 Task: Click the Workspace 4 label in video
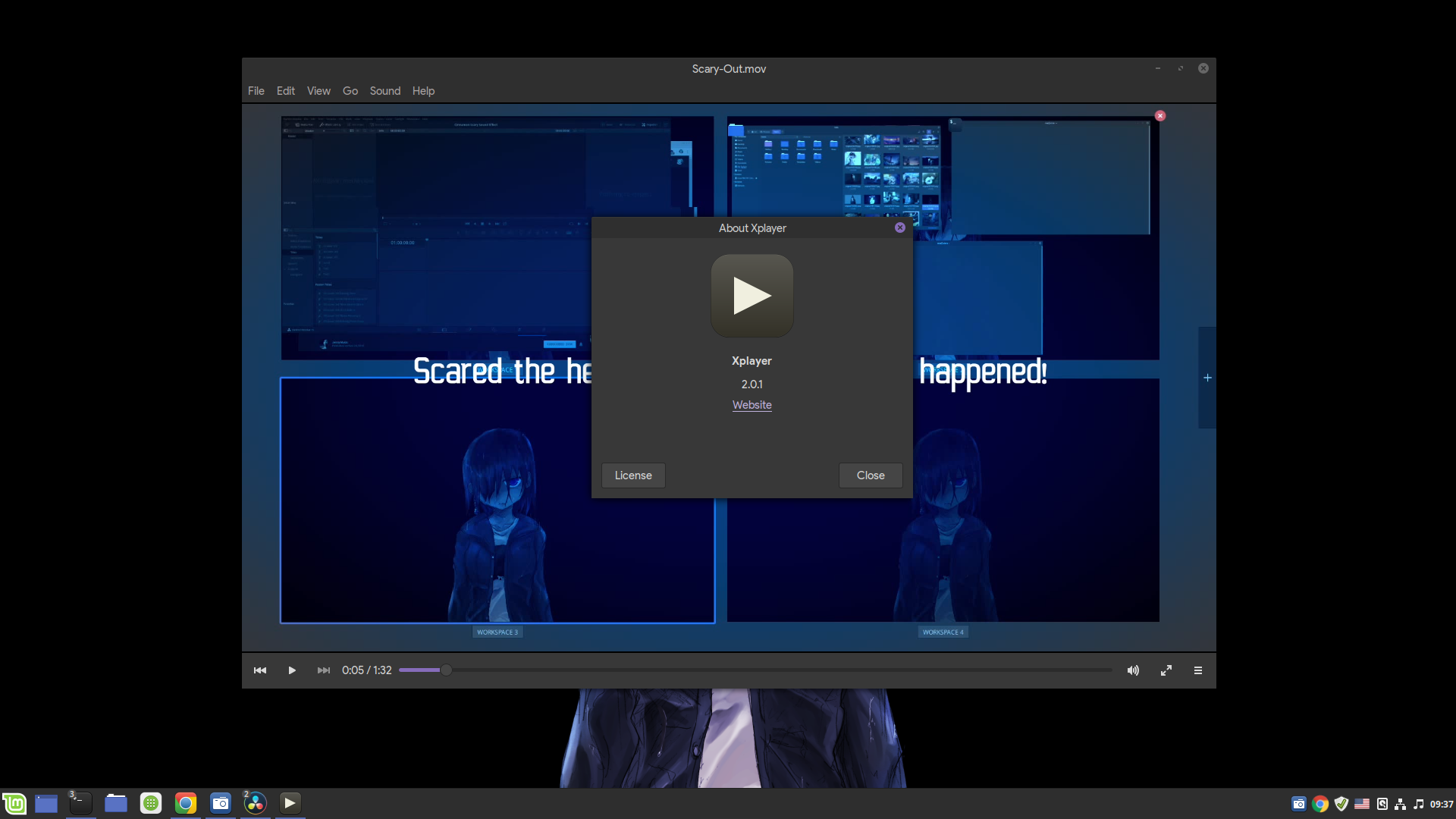pos(943,632)
